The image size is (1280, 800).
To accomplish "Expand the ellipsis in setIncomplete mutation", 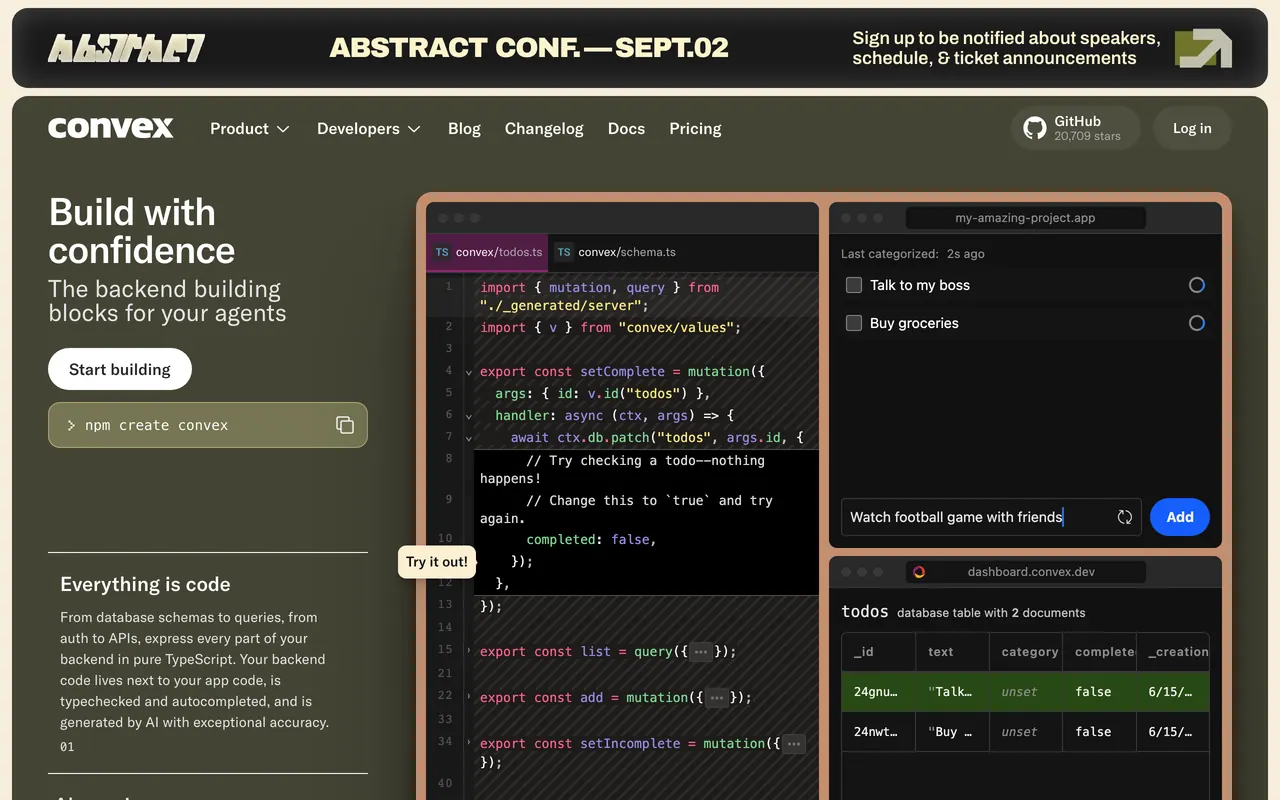I will click(794, 744).
